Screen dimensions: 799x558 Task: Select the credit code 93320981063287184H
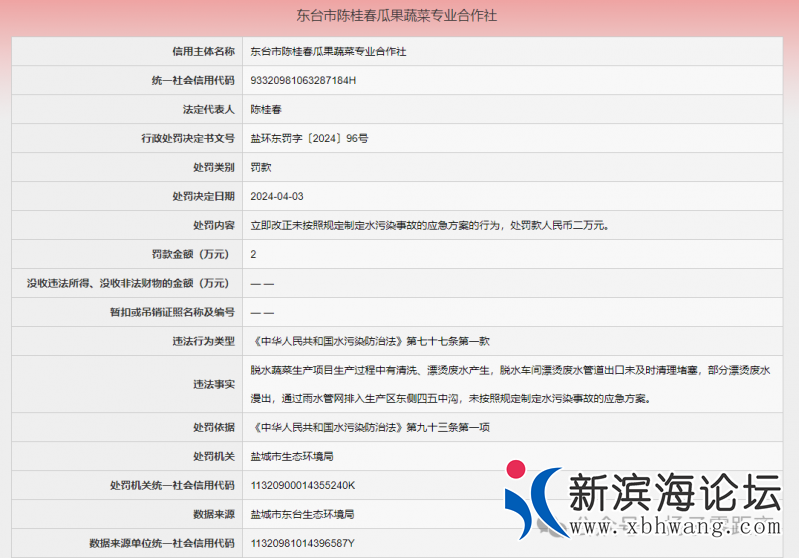click(303, 80)
